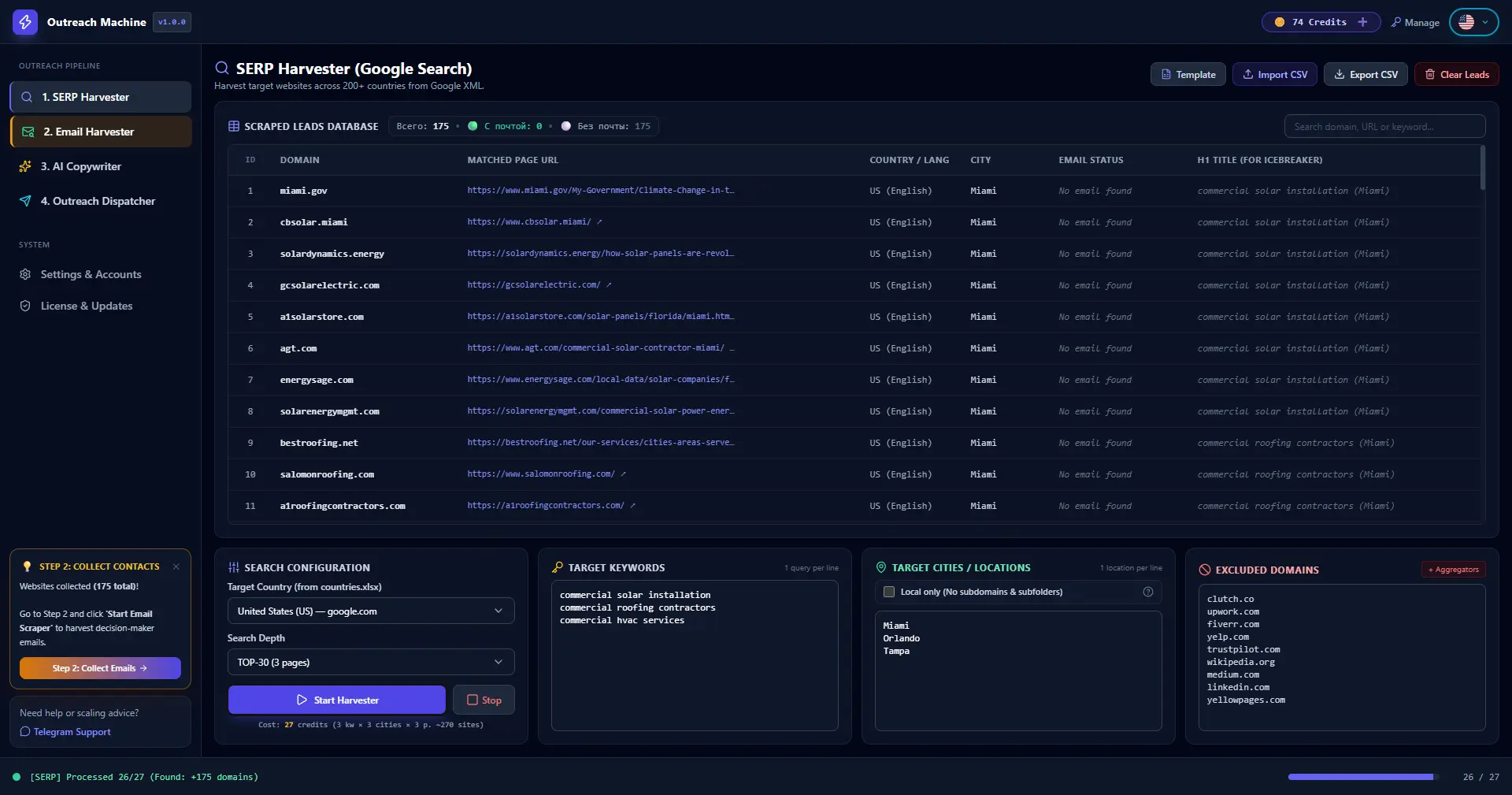Open Manage key option

1415,22
